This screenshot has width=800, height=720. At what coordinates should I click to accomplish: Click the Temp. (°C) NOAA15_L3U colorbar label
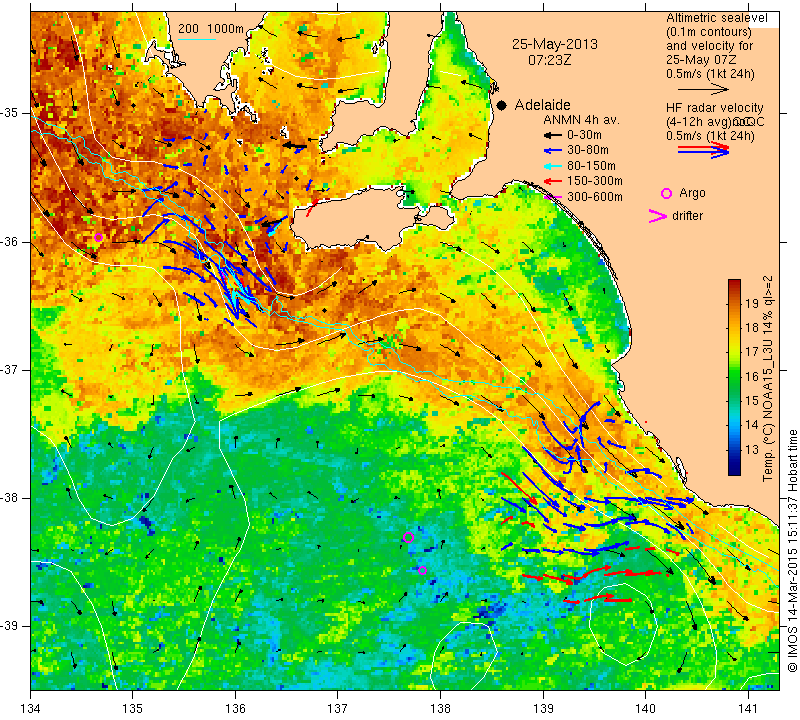coord(768,378)
